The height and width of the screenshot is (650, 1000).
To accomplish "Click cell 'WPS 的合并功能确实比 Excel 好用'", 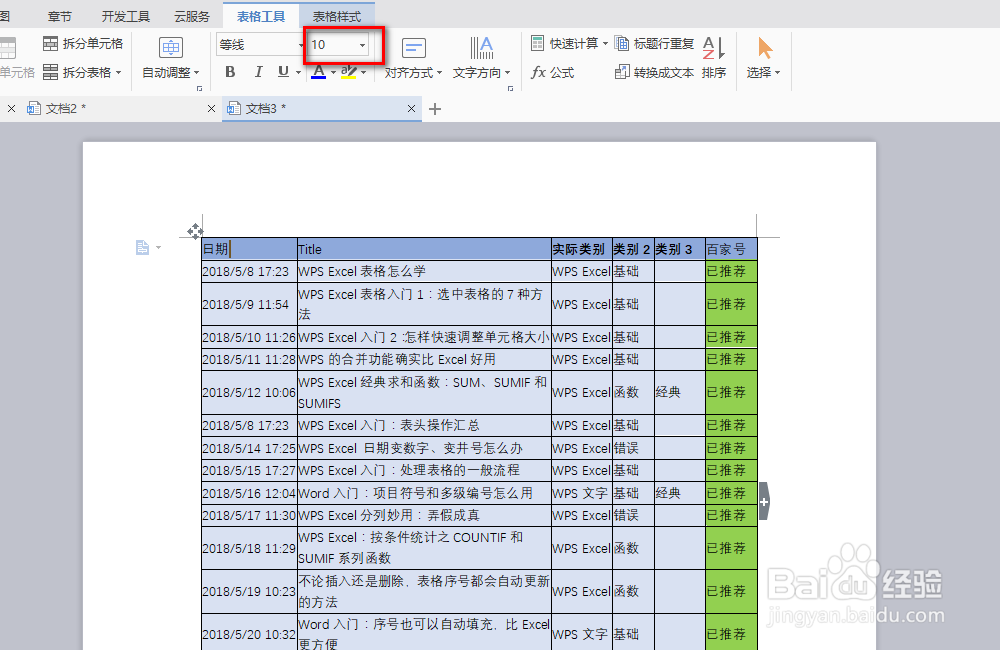I will pos(424,359).
